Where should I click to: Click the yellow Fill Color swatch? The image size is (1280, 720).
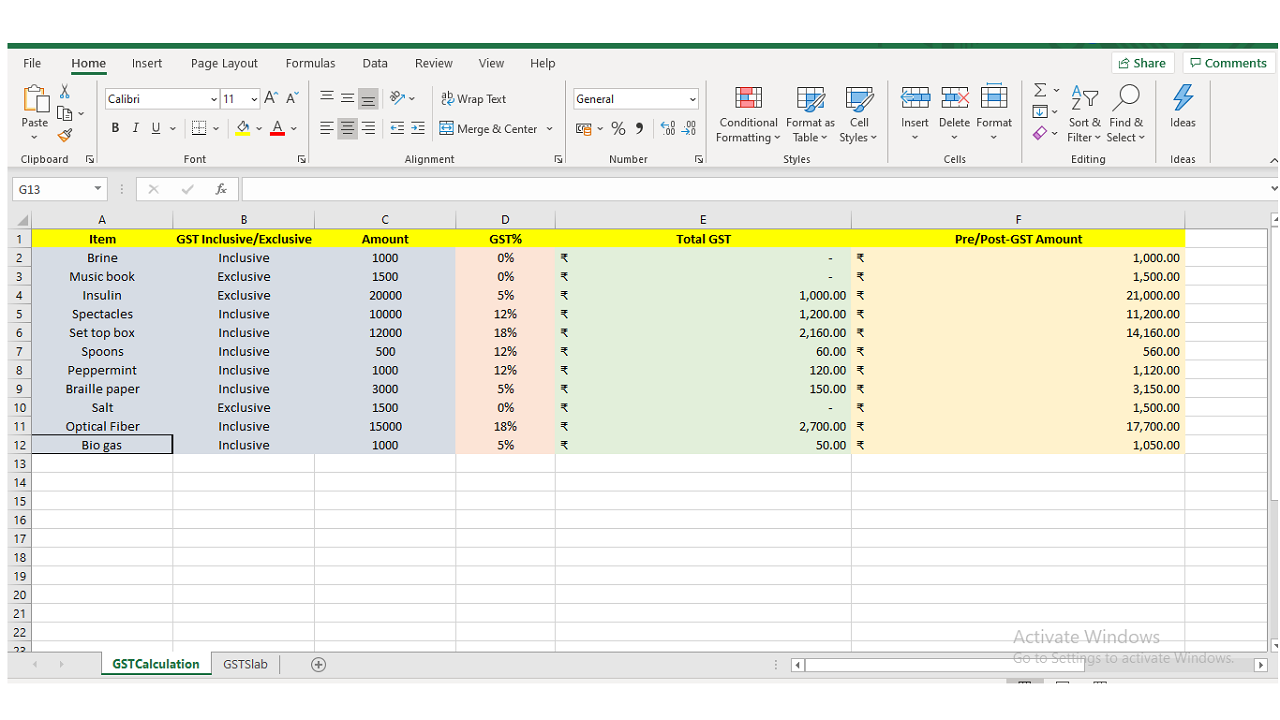click(x=242, y=128)
